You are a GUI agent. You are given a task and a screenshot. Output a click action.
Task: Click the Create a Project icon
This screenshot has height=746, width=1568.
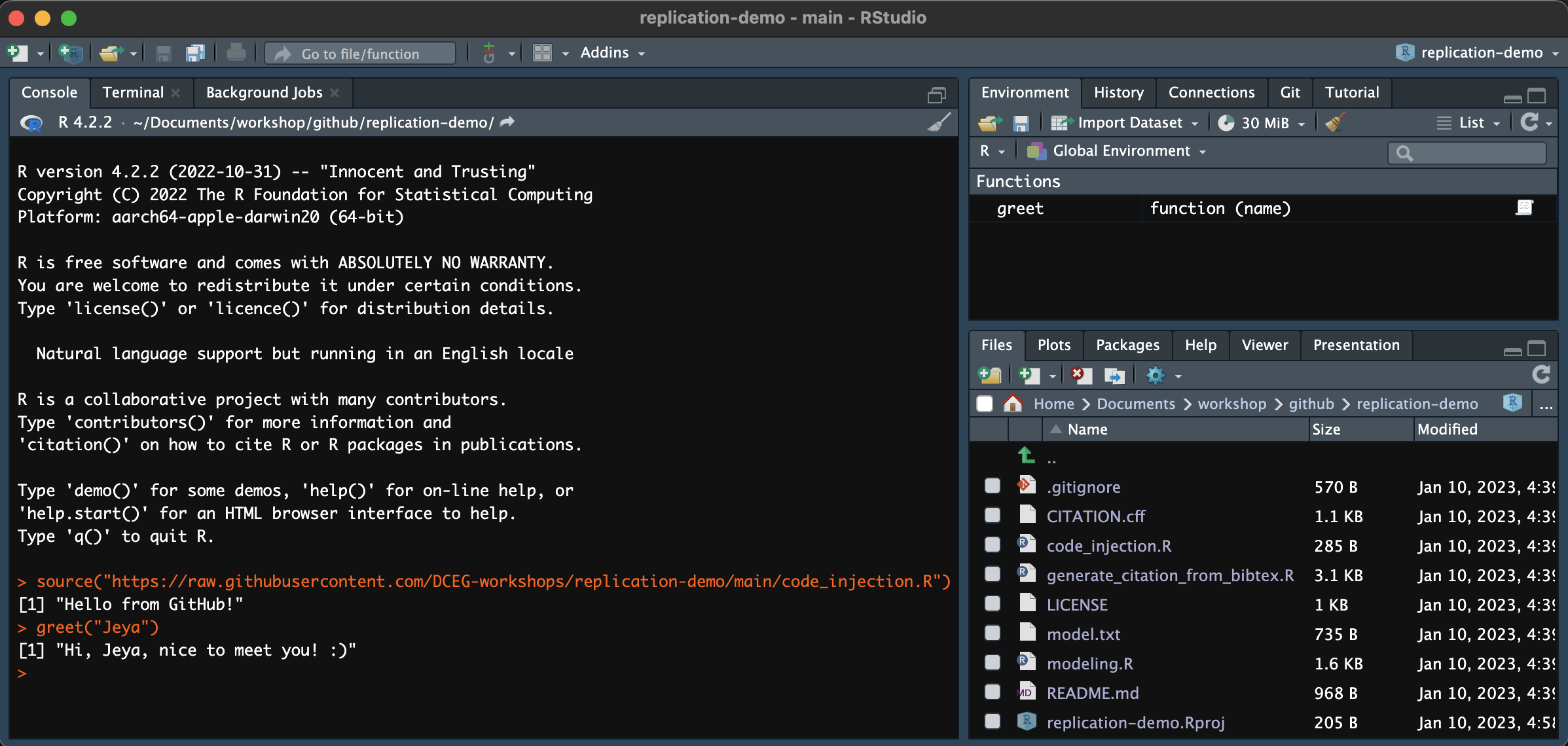(x=71, y=53)
